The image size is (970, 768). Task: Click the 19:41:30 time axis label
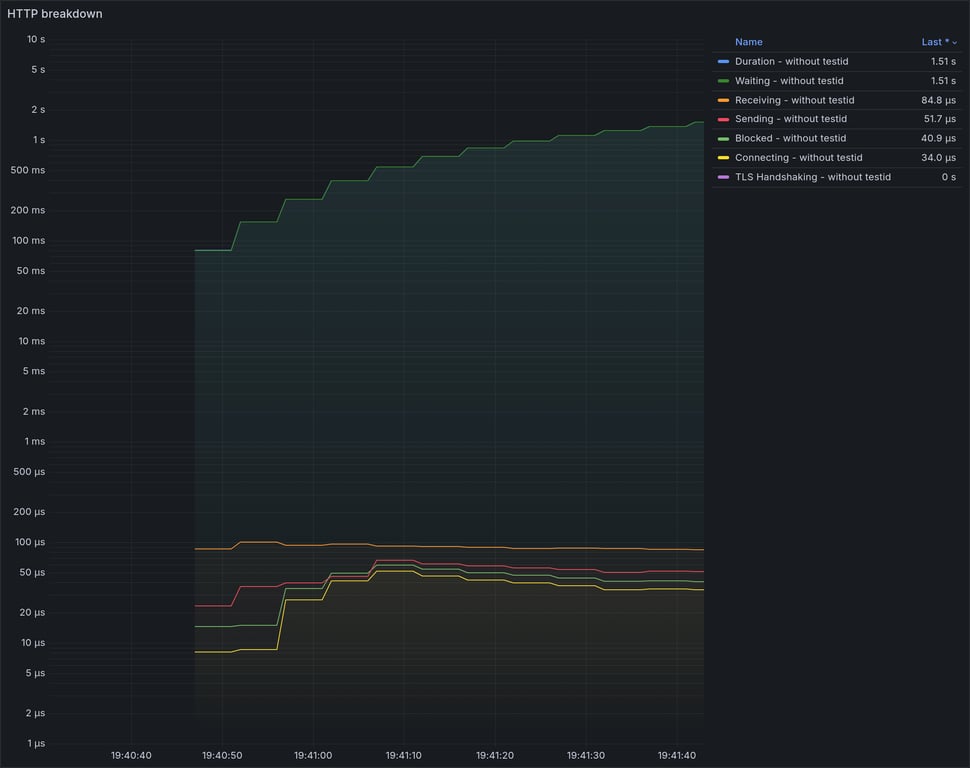click(586, 756)
